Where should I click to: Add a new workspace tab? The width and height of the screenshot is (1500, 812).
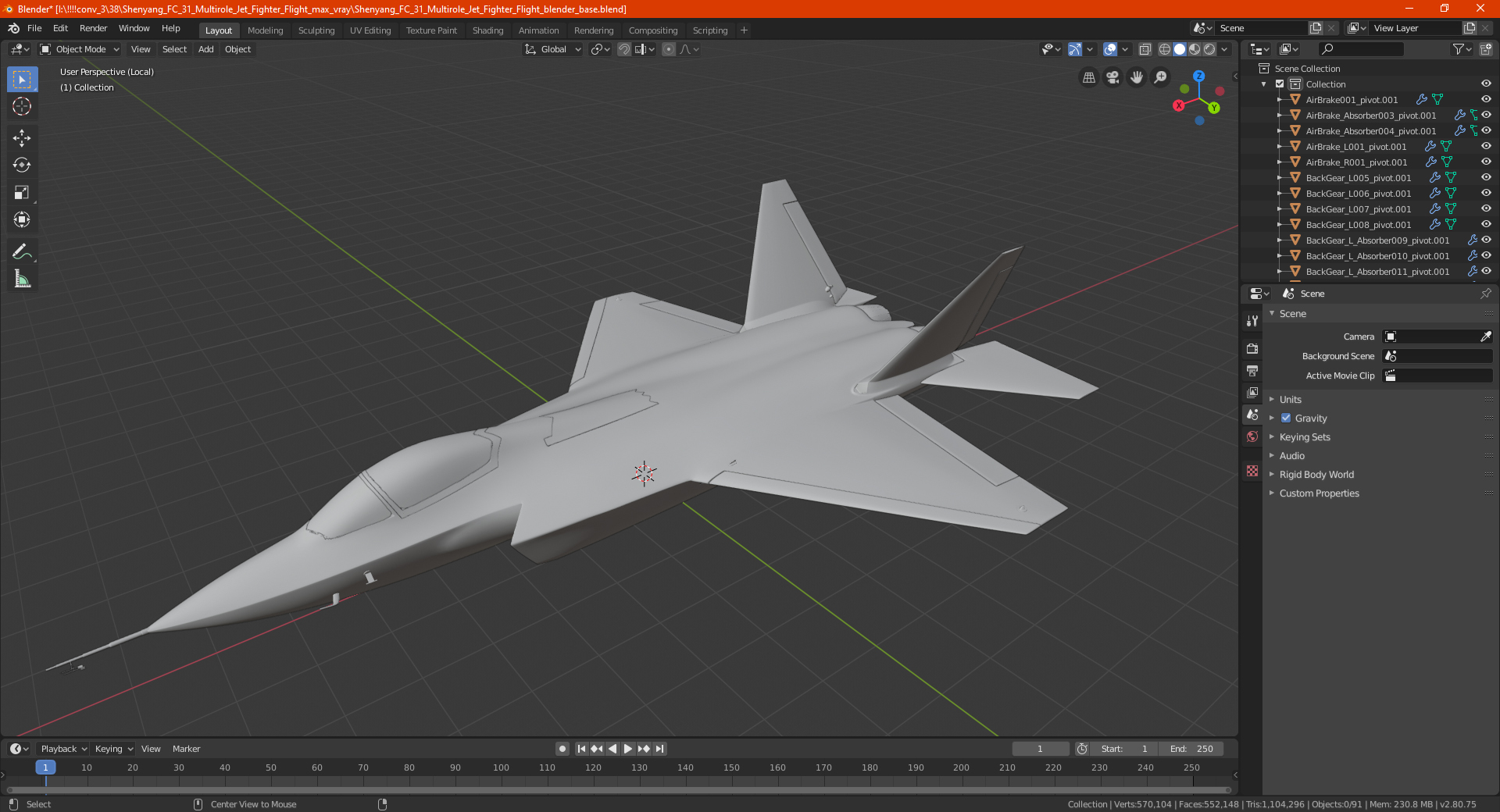pos(744,30)
